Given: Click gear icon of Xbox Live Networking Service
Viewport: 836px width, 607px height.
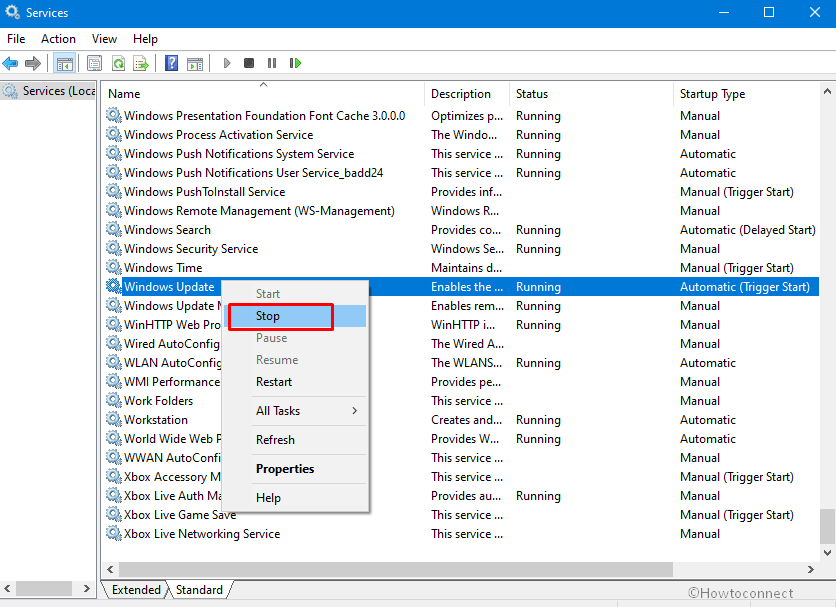Looking at the screenshot, I should pyautogui.click(x=114, y=533).
